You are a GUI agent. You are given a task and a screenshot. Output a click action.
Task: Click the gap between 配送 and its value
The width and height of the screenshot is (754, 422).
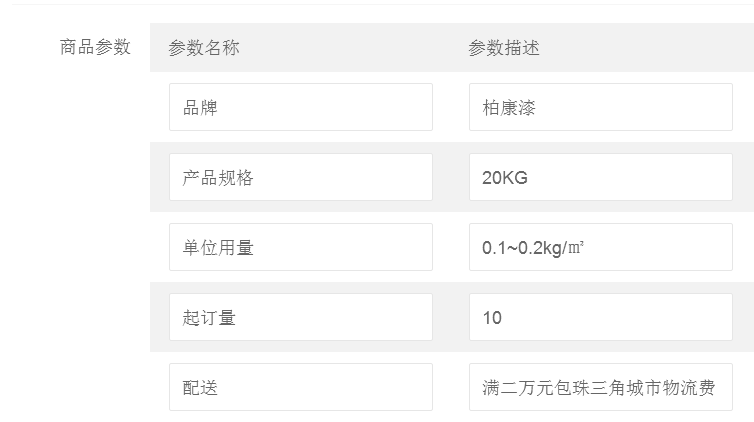click(451, 387)
